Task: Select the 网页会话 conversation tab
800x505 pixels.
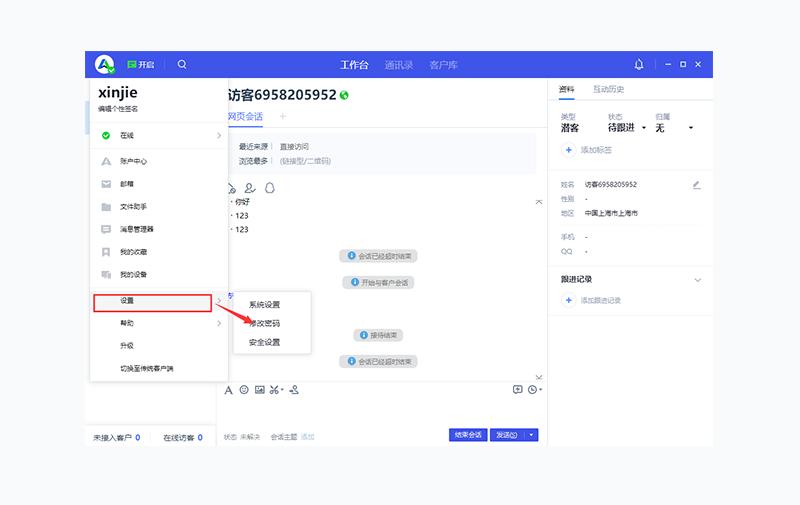Action: (x=245, y=116)
